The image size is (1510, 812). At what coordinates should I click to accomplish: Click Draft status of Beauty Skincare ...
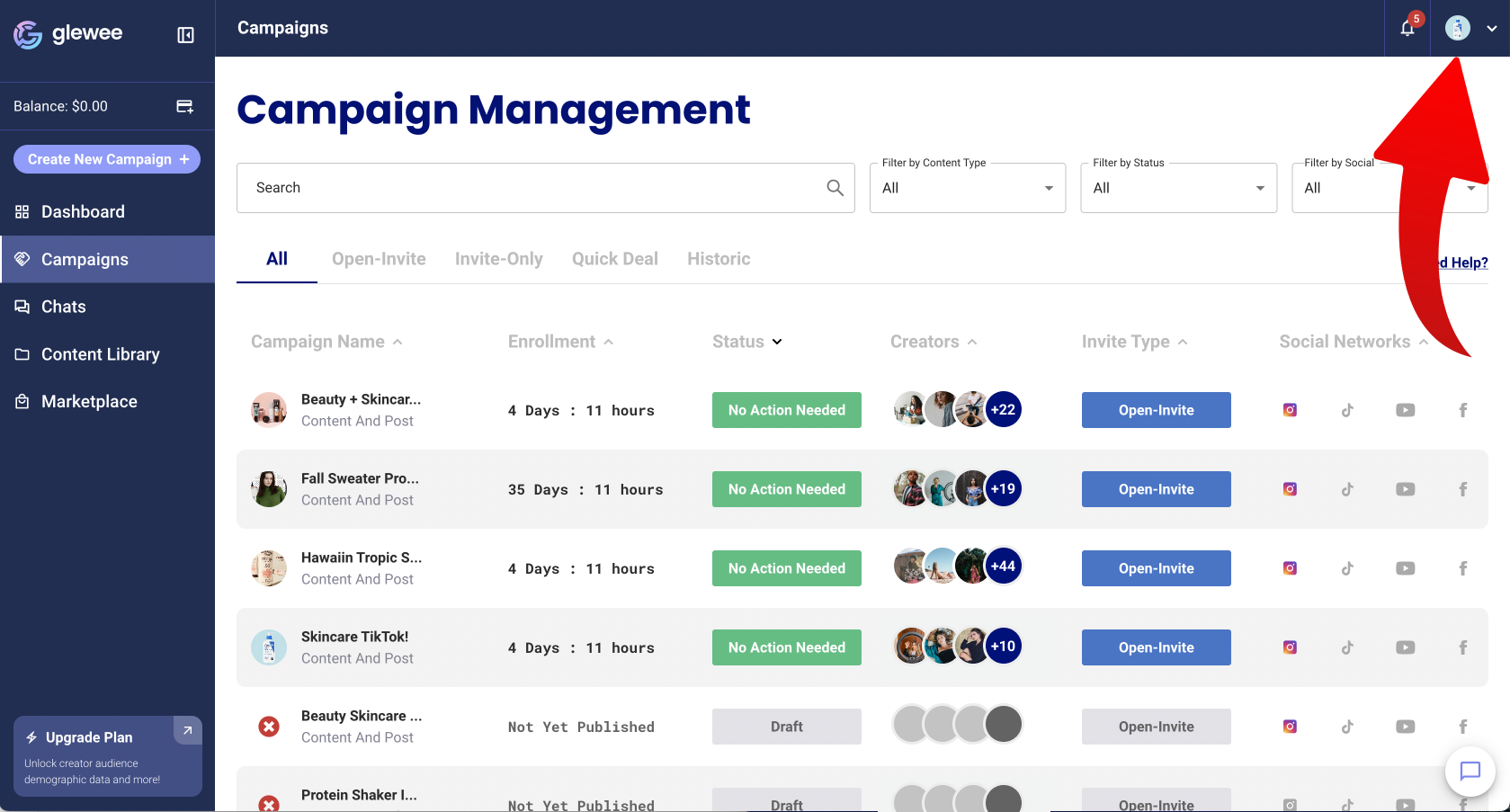click(x=787, y=727)
